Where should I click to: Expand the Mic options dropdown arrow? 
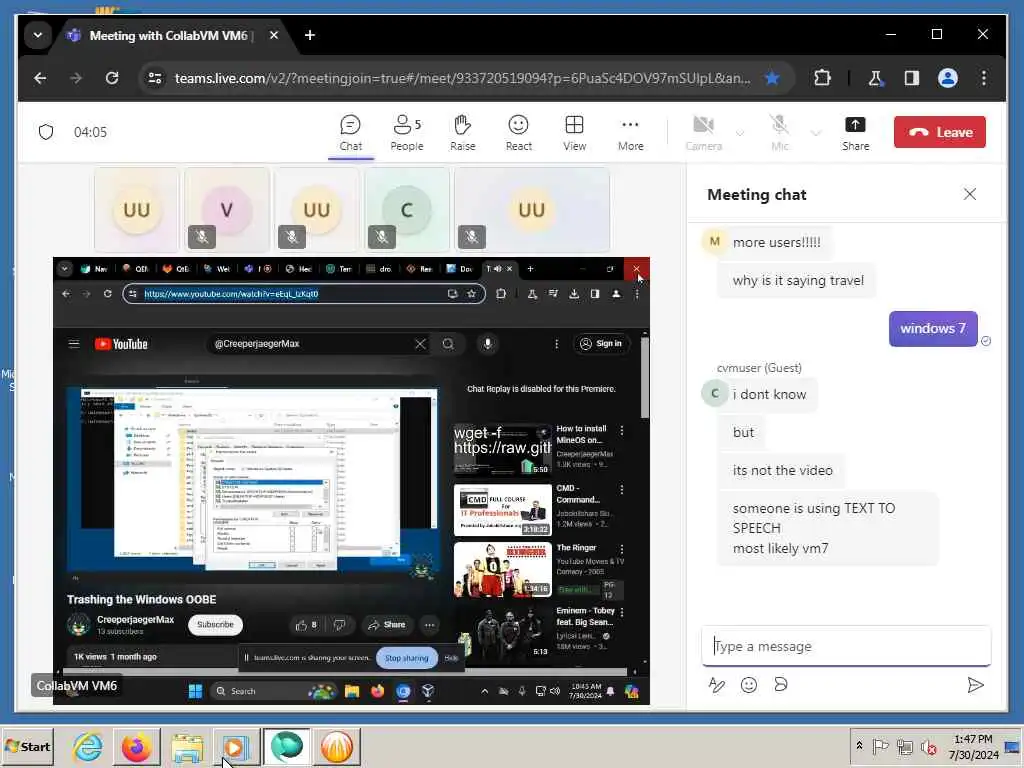click(816, 133)
